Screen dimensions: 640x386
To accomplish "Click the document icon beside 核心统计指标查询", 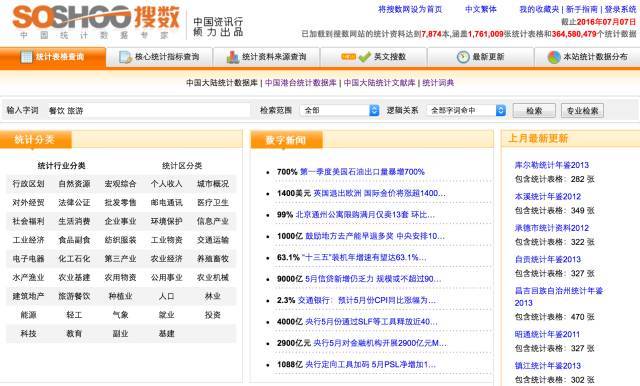I will [x=125, y=57].
